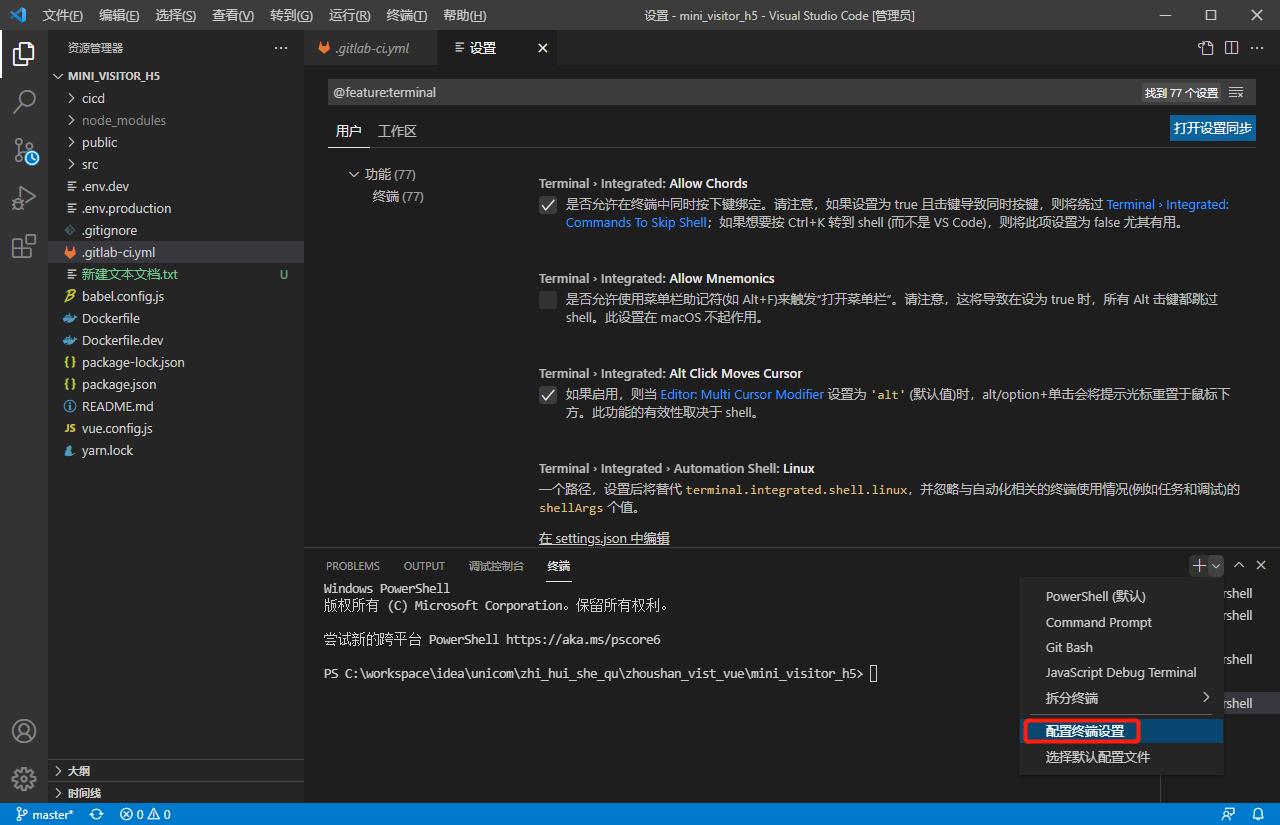Select JavaScript Debug Terminal menu entry
This screenshot has height=825, width=1280.
pos(1121,672)
